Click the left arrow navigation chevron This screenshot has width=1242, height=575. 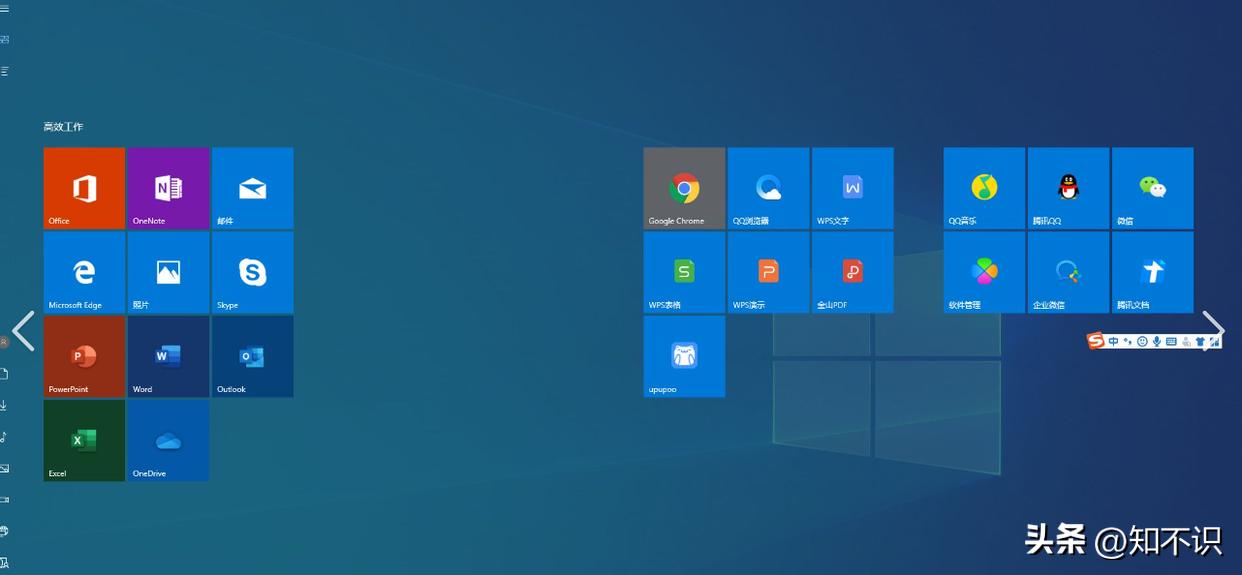[x=23, y=331]
